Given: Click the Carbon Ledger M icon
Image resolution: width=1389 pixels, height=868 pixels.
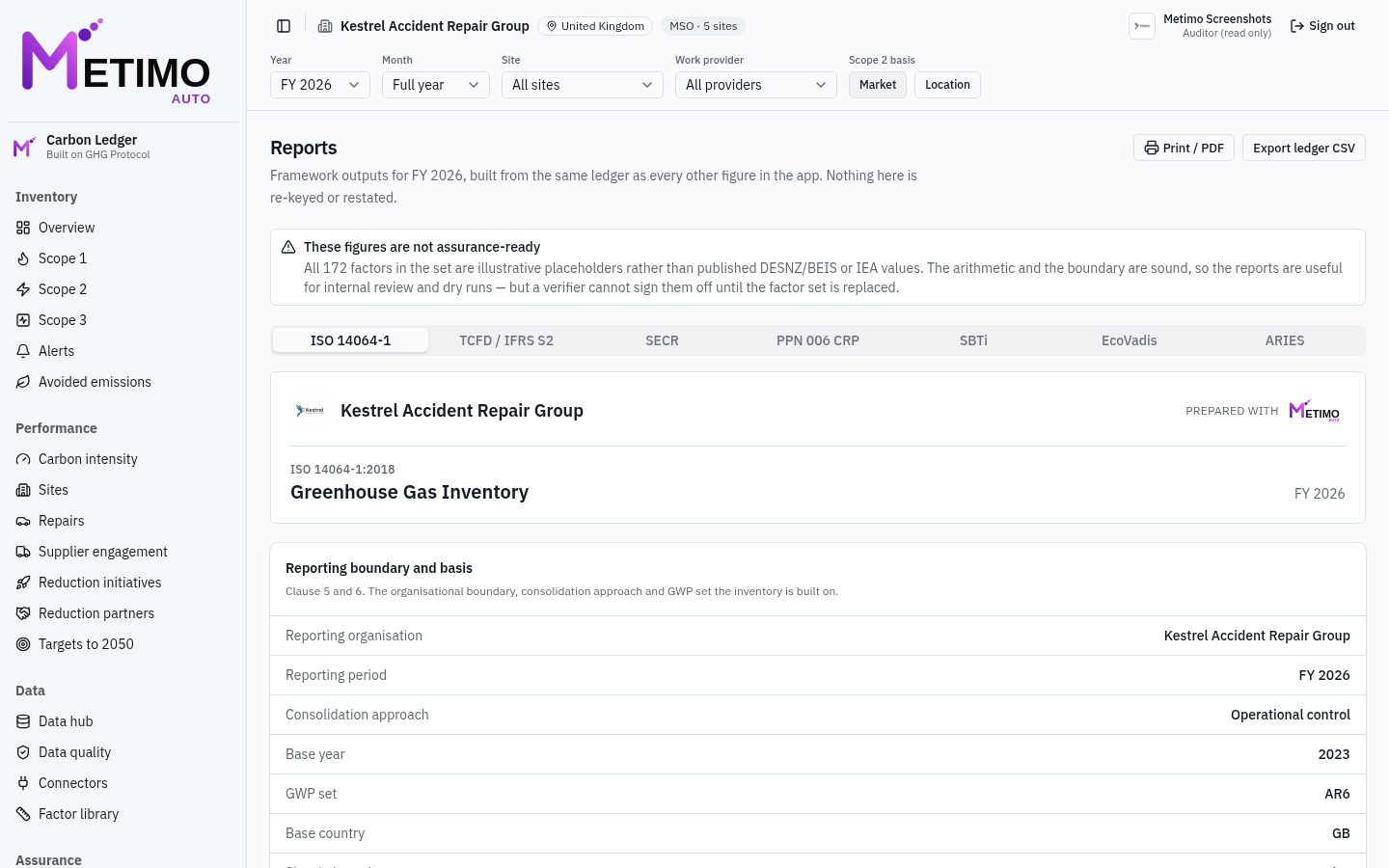Looking at the screenshot, I should [24, 147].
